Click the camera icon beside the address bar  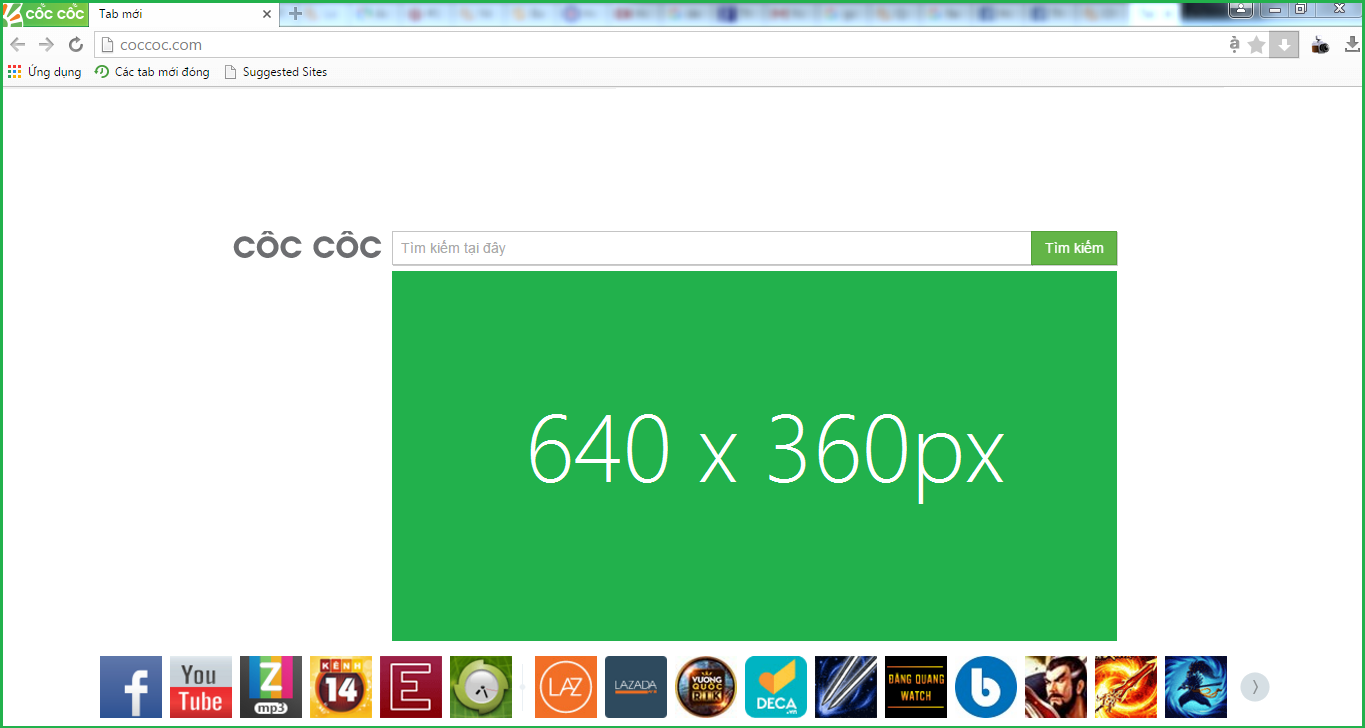pyautogui.click(x=1318, y=44)
